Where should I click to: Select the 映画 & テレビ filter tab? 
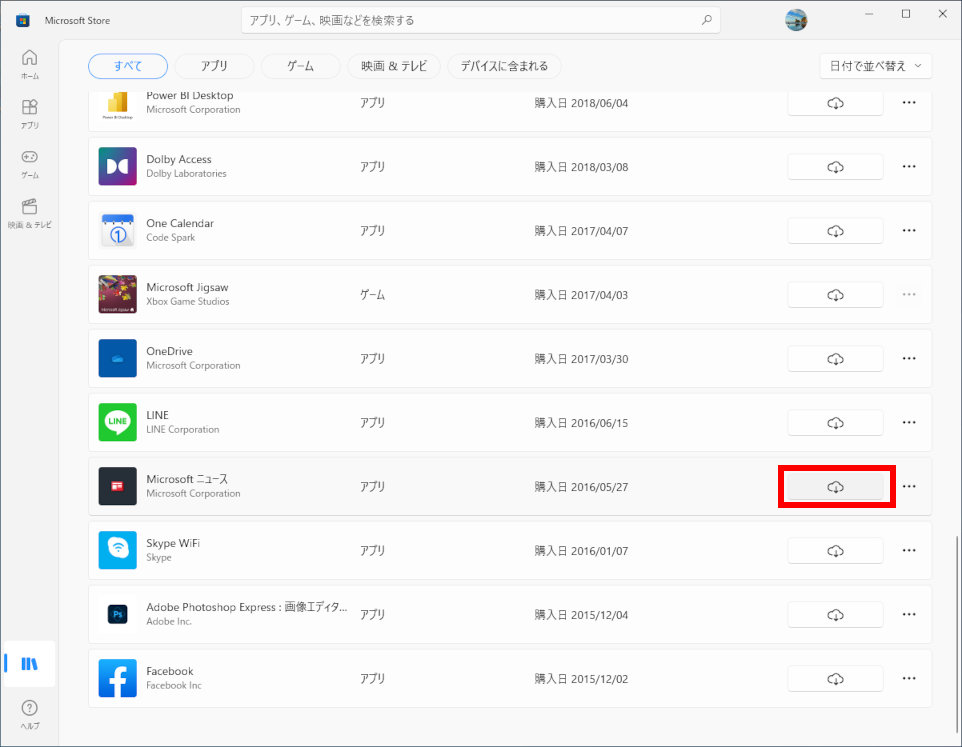coord(394,66)
